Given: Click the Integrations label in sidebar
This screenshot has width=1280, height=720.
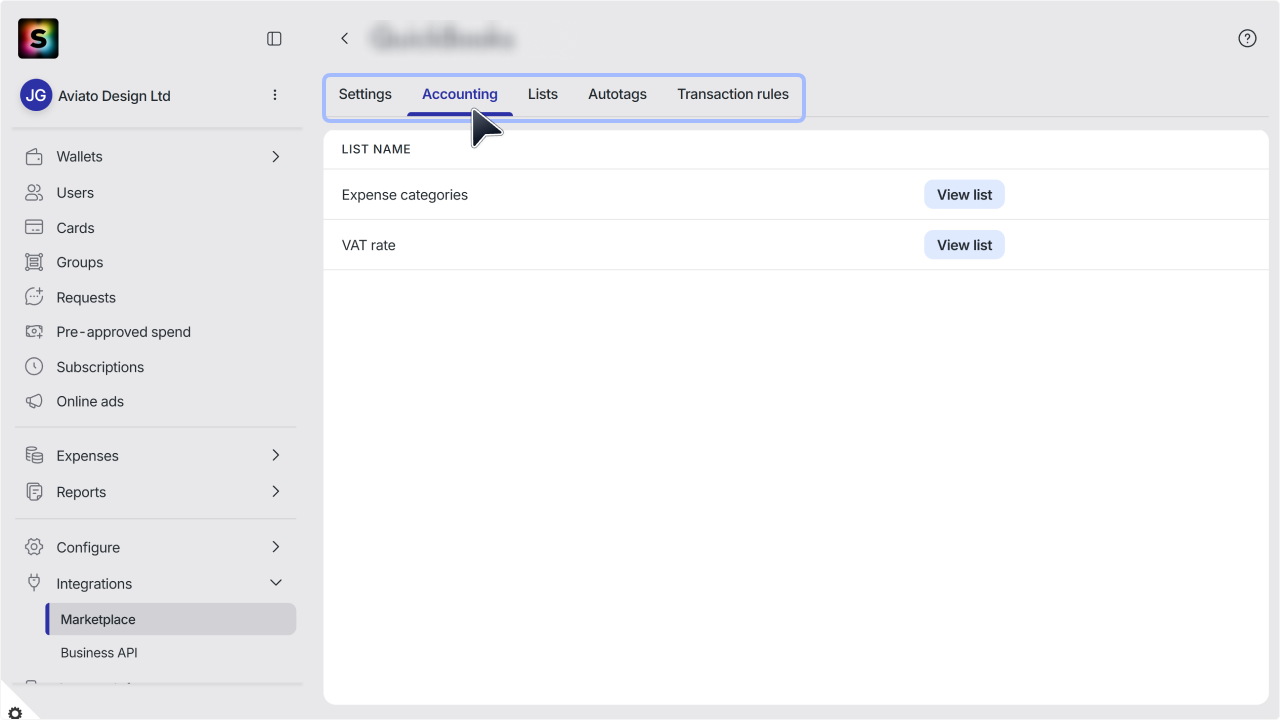Looking at the screenshot, I should tap(94, 583).
